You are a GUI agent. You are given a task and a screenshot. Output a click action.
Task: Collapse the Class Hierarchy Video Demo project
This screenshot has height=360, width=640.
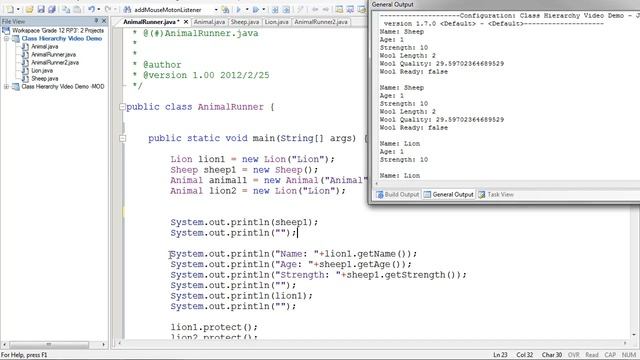[x=6, y=38]
